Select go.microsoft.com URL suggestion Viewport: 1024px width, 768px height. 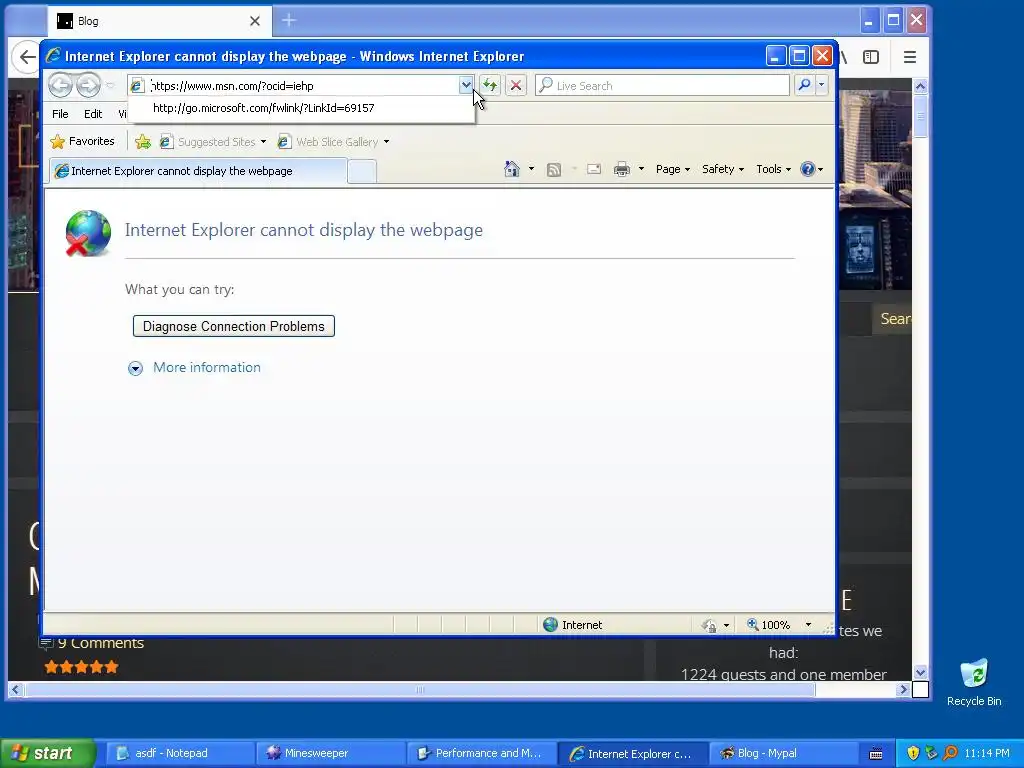pos(301,108)
